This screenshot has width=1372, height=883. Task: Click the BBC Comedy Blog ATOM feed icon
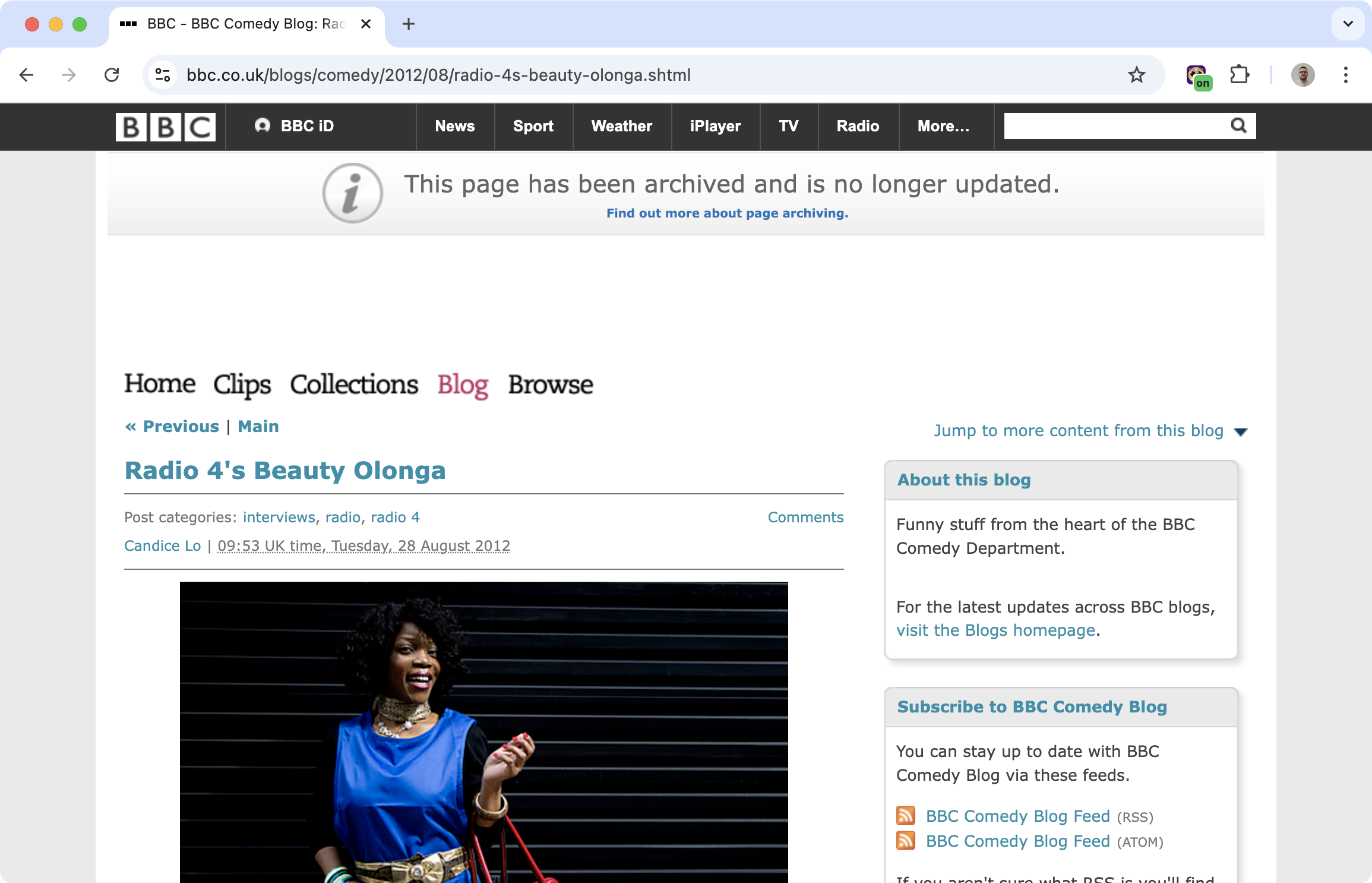tap(905, 841)
